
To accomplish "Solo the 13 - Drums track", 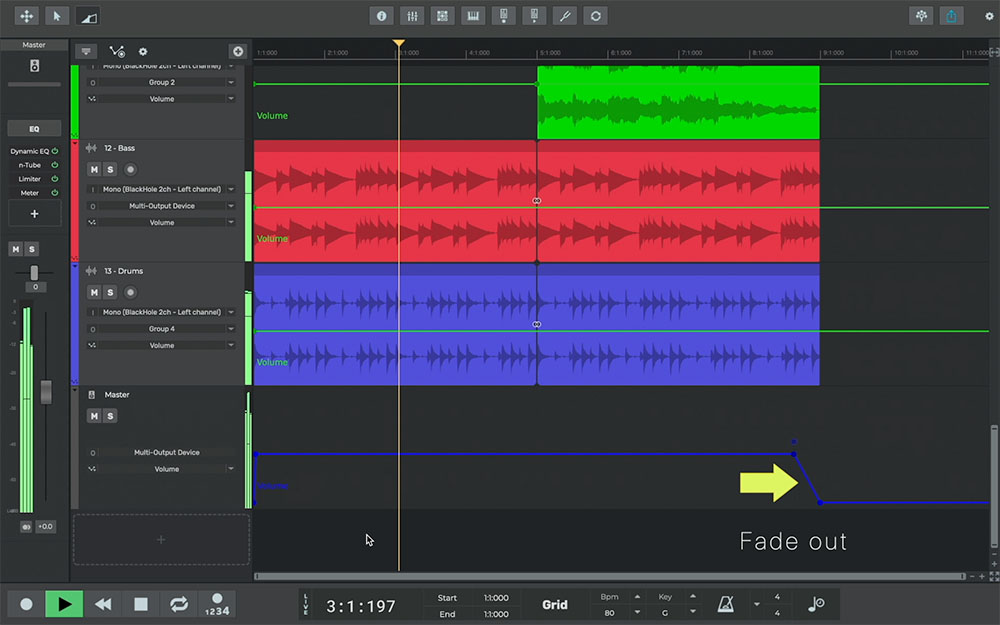I will tap(110, 292).
